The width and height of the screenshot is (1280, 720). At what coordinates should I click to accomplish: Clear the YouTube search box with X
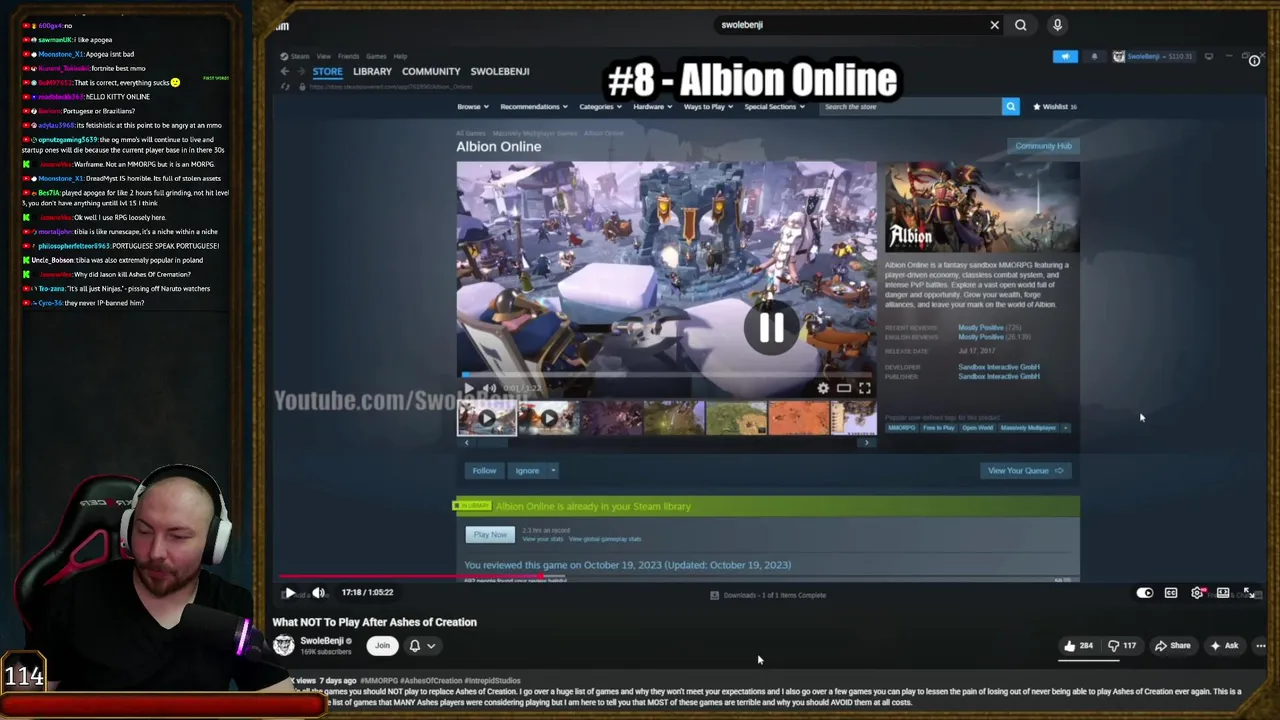tap(994, 25)
